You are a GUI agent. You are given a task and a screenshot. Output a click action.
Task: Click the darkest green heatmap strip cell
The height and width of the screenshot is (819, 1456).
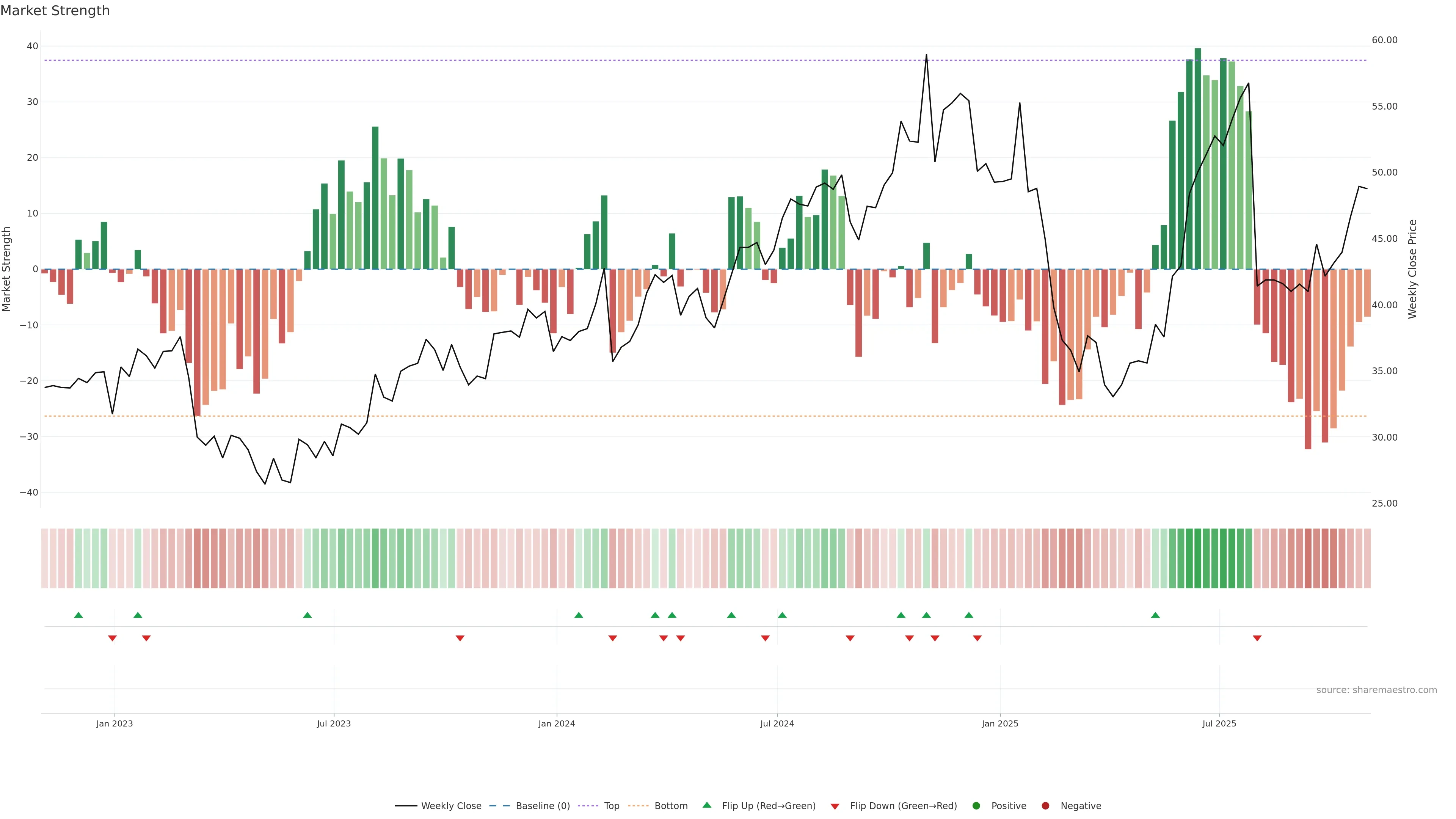[1198, 558]
